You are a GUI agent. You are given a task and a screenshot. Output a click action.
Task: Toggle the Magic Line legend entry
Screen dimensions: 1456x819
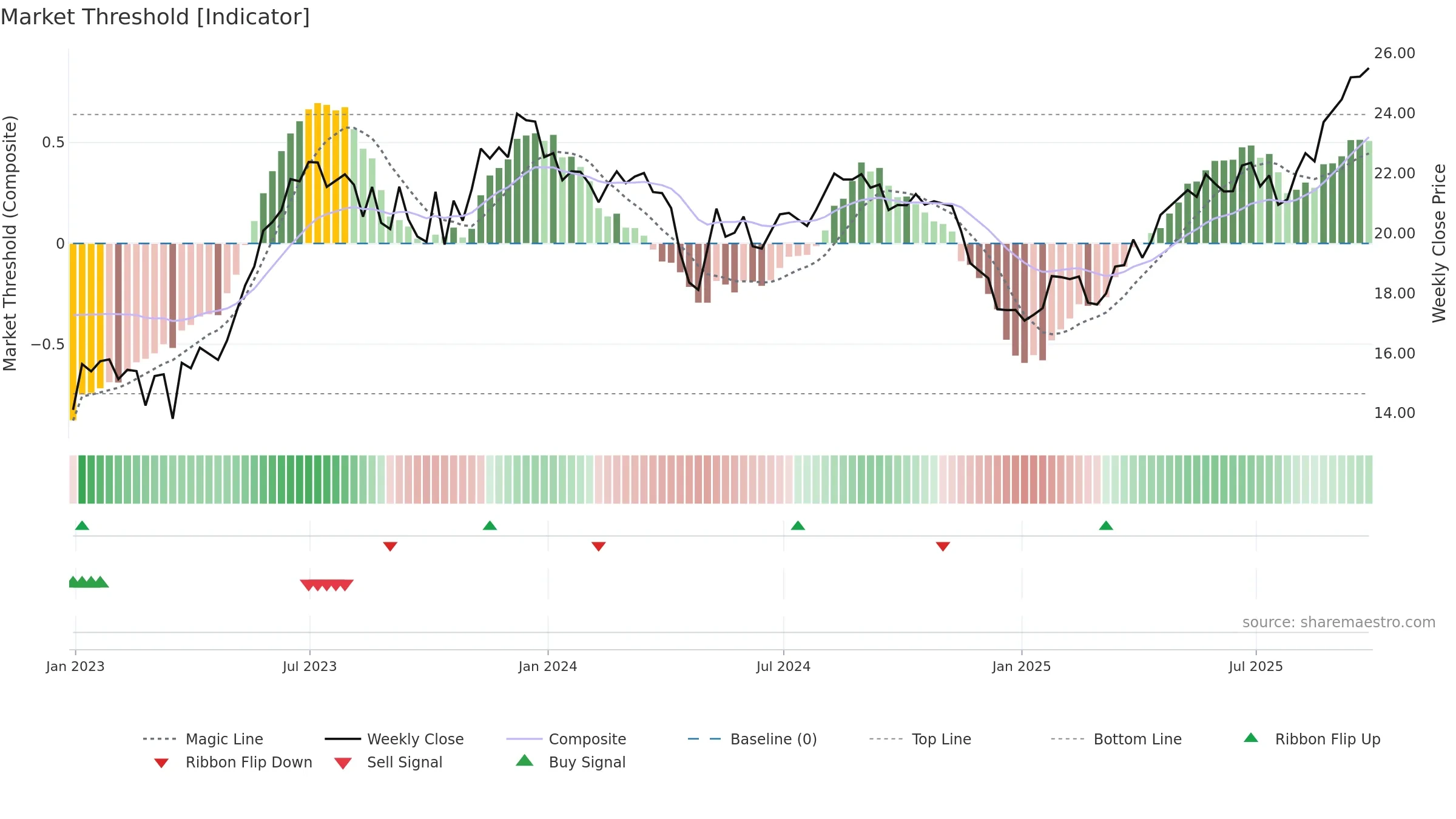(x=203, y=739)
